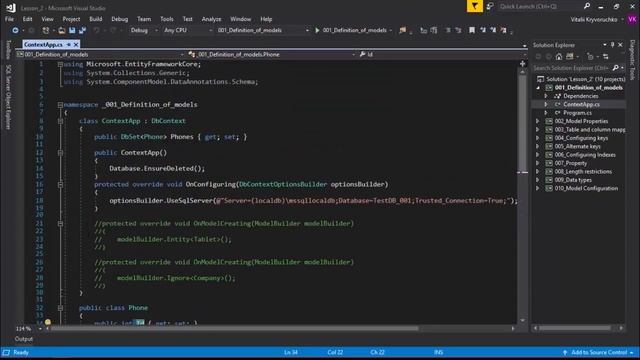Collapse the Phone class outline at line 32
This screenshot has height=360, width=640.
[x=60, y=308]
